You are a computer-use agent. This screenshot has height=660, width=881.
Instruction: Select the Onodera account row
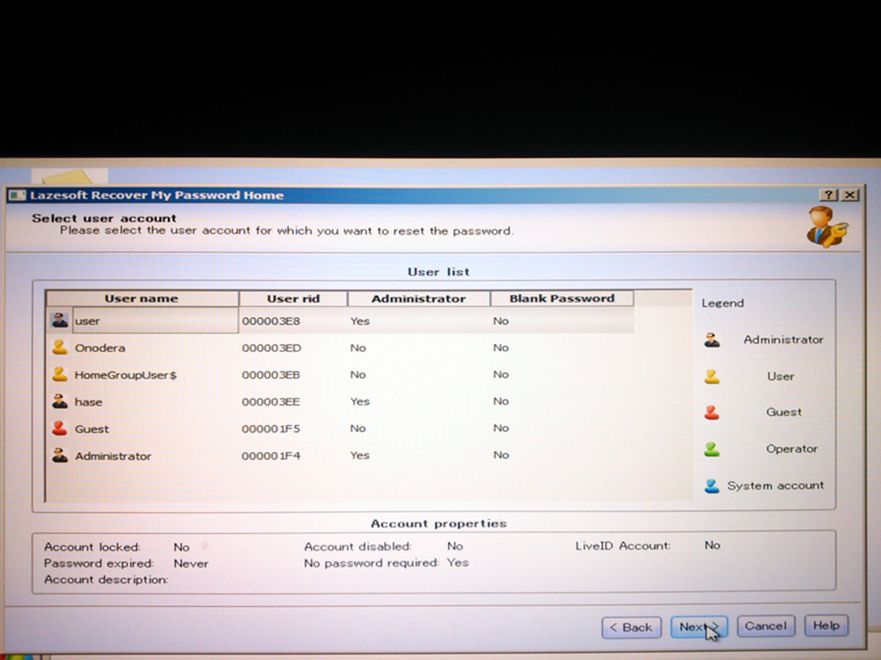tap(340, 348)
